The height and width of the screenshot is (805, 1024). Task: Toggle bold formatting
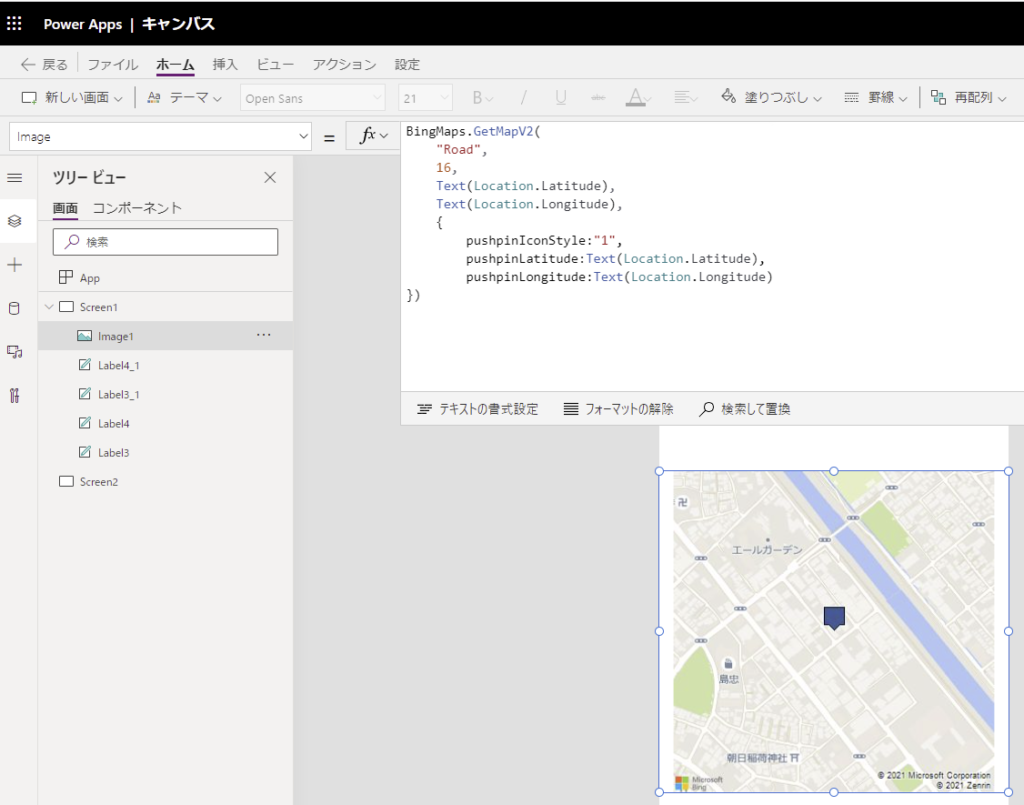[x=482, y=98]
